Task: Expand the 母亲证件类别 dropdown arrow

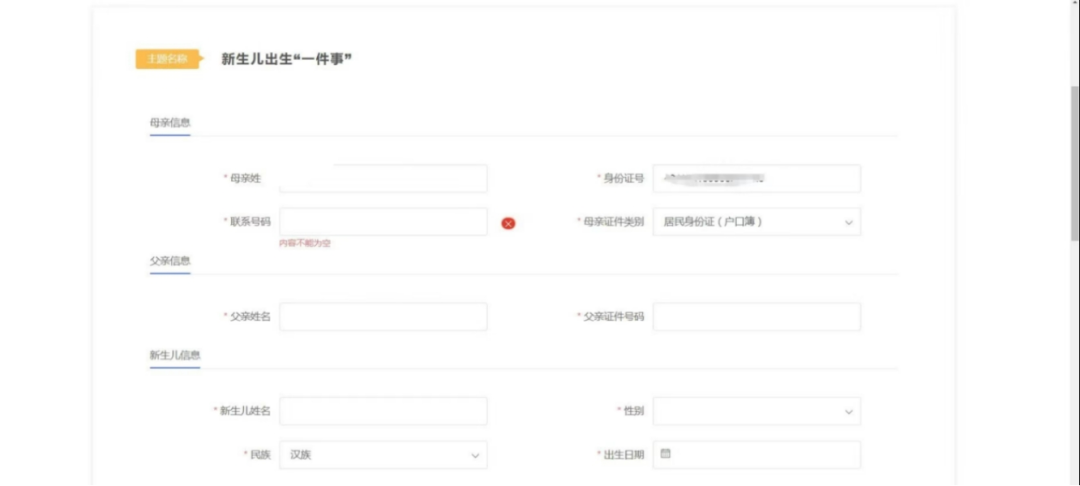Action: pos(848,223)
